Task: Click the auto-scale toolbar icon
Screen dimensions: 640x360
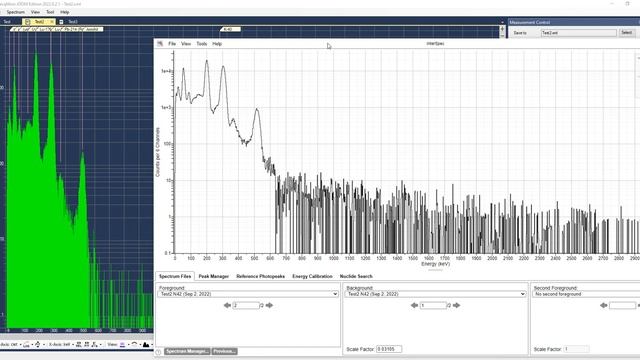Action: (x=38, y=345)
